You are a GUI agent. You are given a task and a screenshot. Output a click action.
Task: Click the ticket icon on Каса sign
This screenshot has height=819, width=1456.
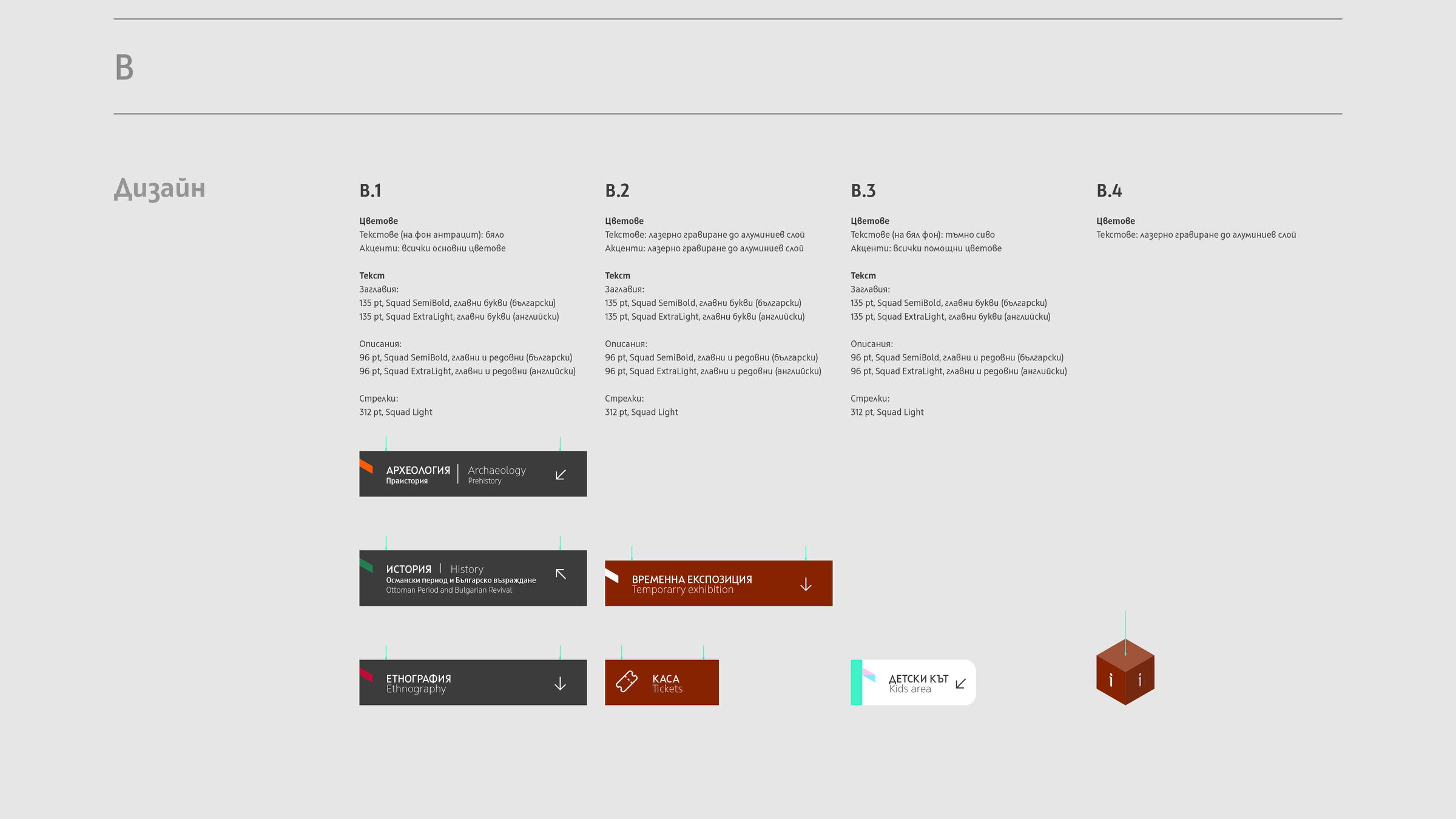[627, 681]
